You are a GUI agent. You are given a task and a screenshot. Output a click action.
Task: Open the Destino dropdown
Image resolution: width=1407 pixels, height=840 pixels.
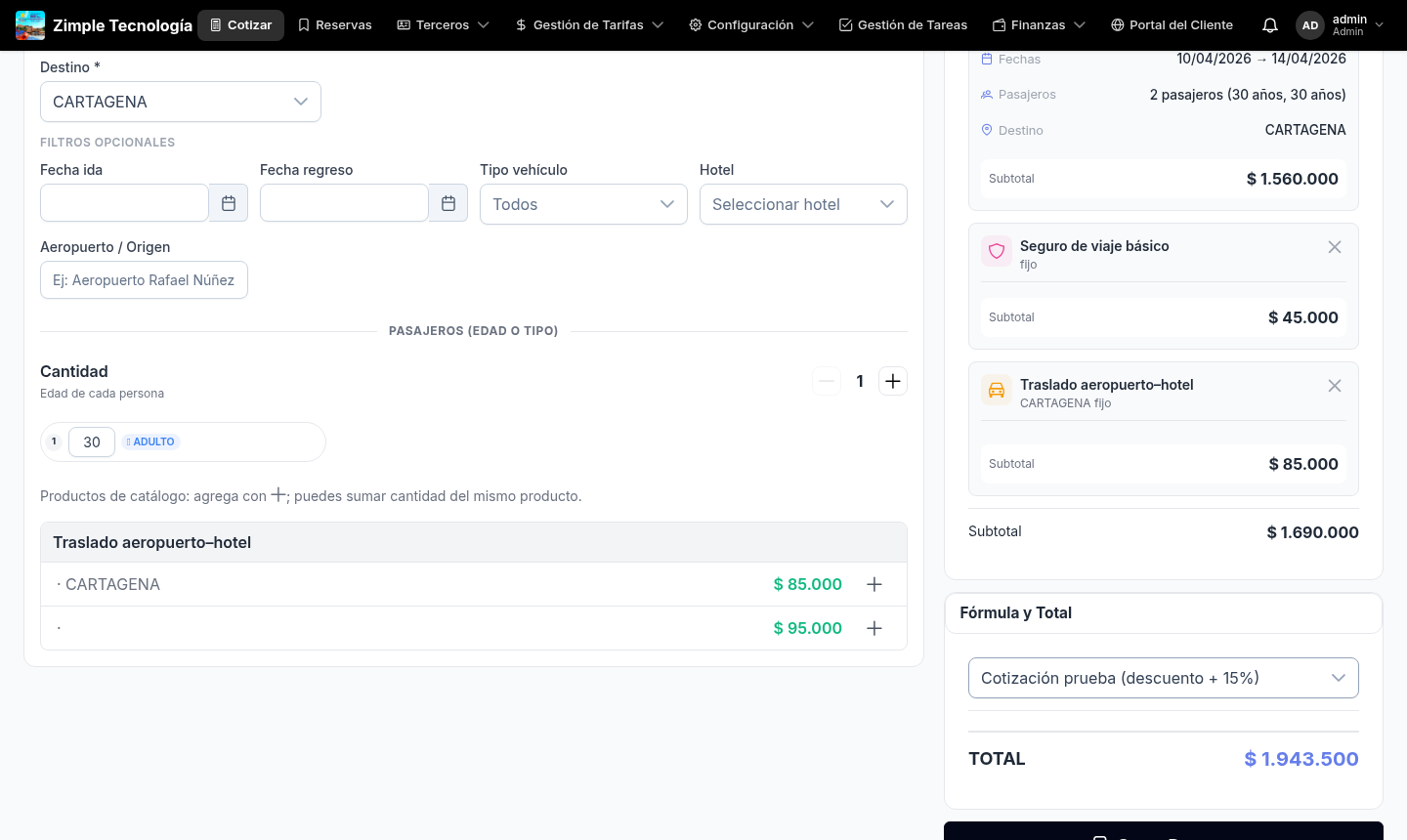coord(181,101)
